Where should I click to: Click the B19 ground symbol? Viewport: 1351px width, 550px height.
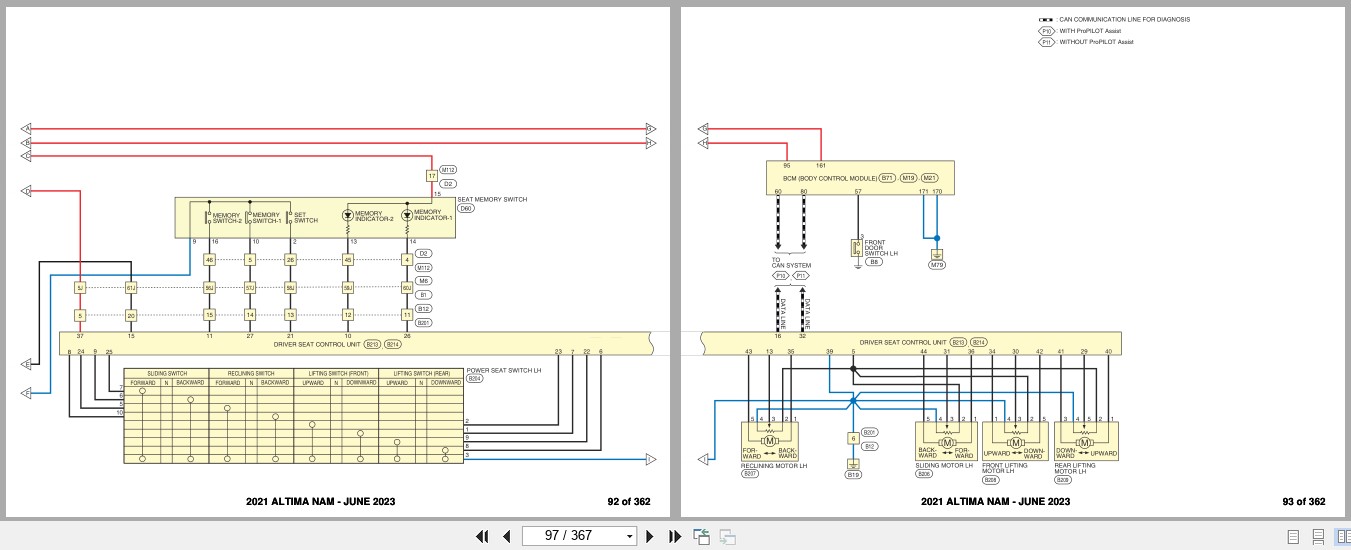853,464
